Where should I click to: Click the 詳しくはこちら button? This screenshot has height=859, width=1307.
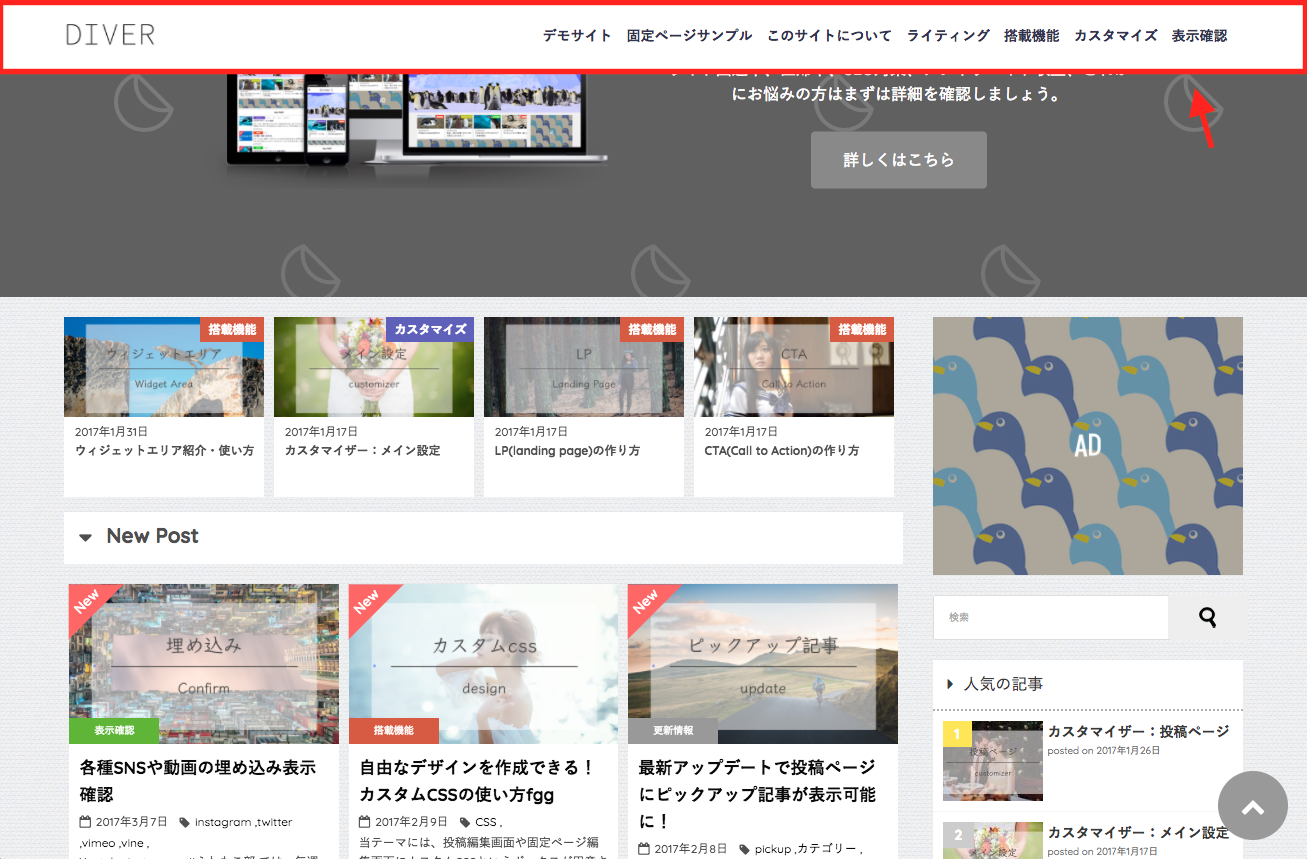click(x=899, y=160)
